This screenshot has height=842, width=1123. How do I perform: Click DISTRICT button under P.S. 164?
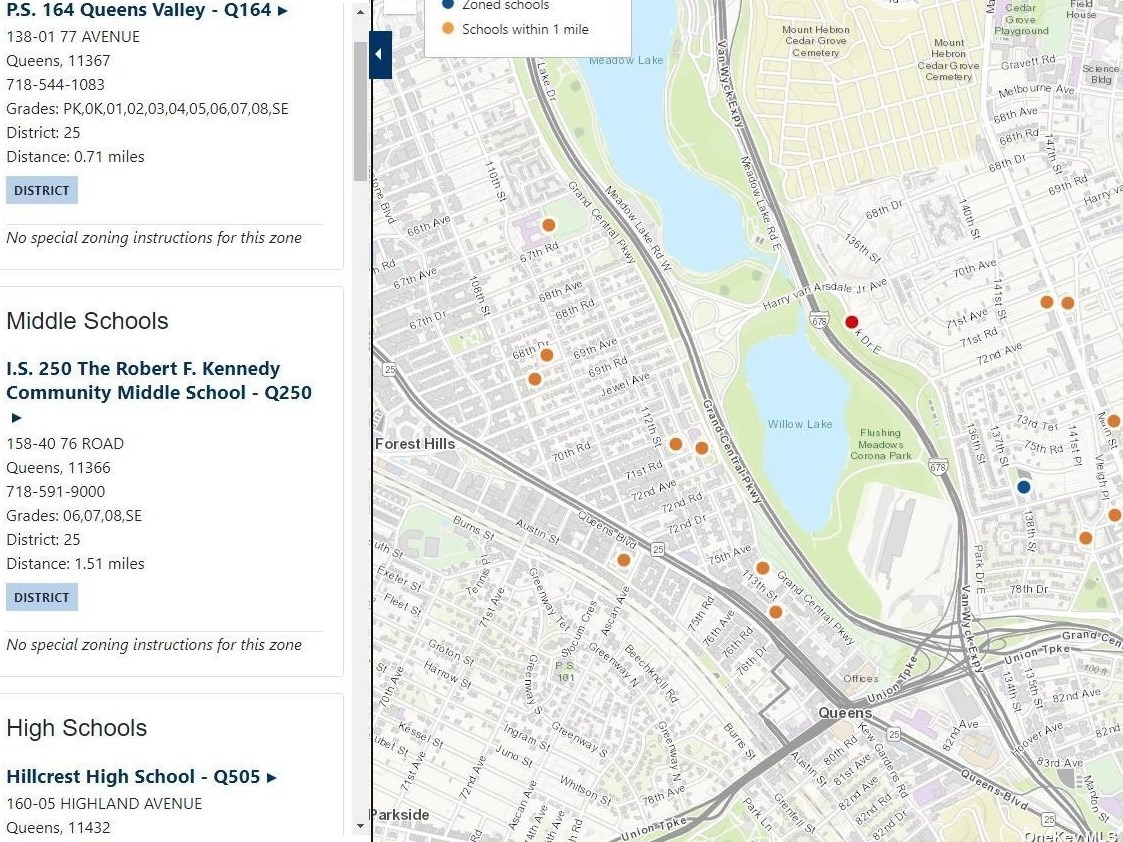[x=42, y=190]
